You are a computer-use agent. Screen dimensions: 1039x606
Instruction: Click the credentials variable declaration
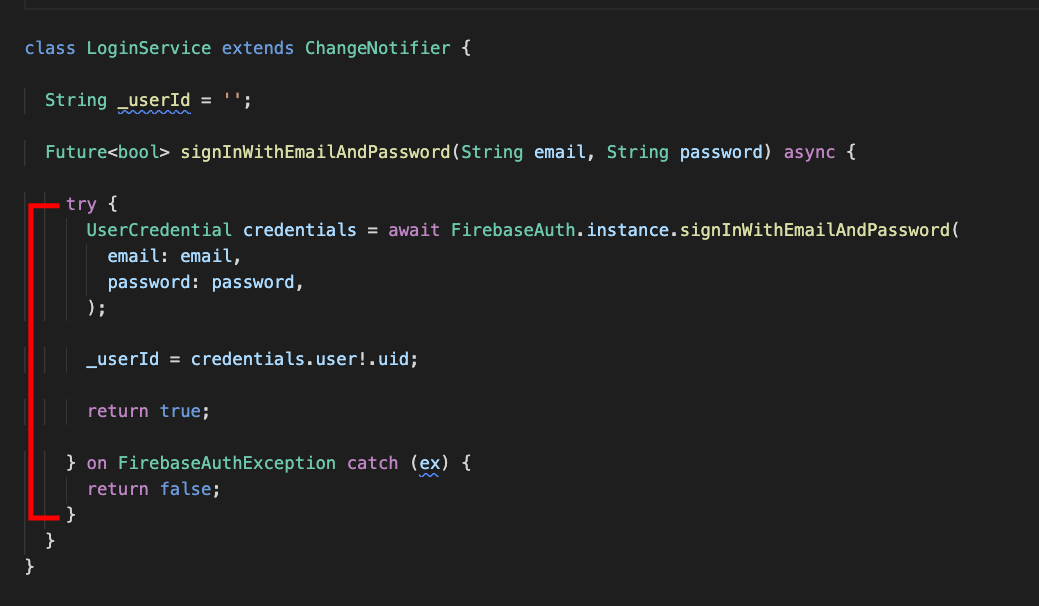[300, 230]
